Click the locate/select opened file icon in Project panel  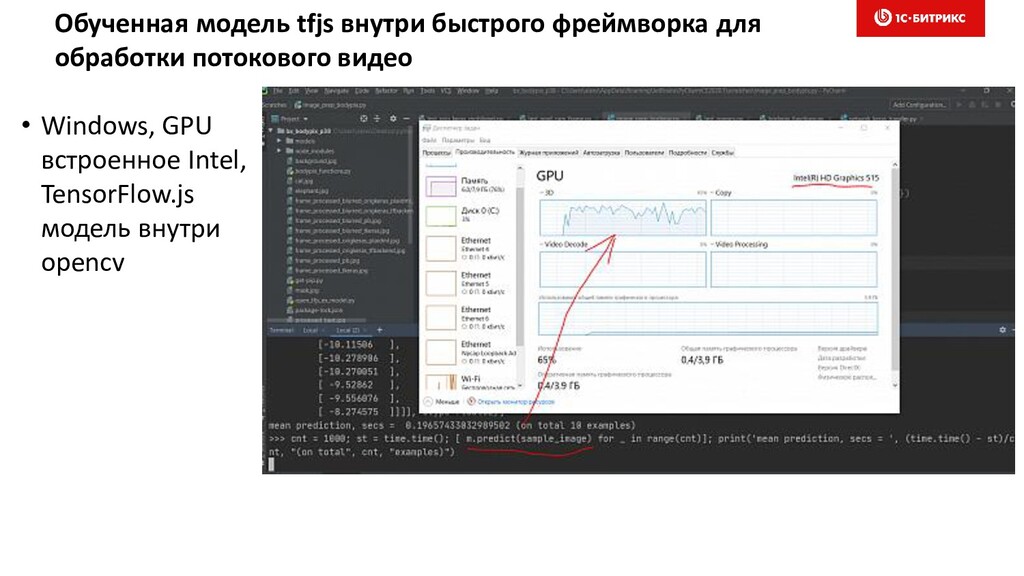point(364,119)
